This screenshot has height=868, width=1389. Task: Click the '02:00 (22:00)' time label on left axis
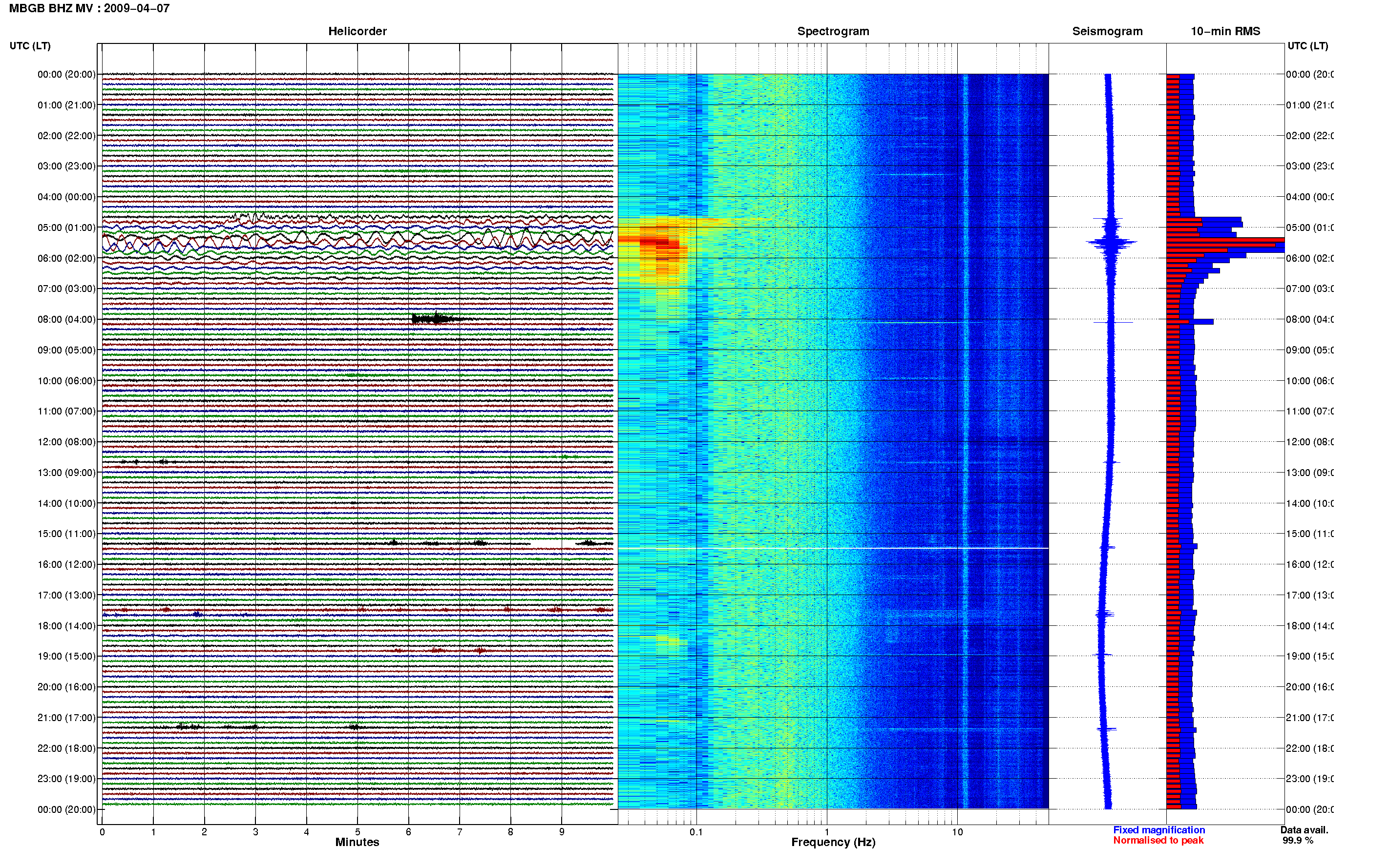(66, 136)
